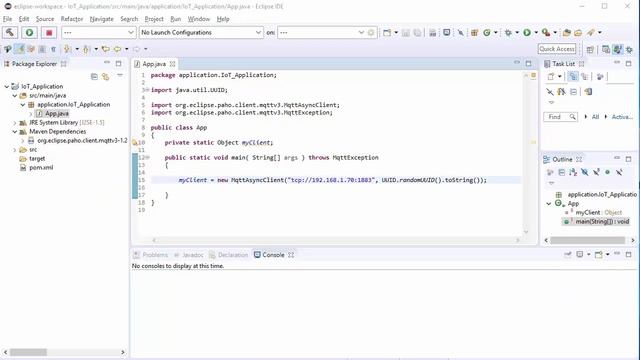Click the launch configuration gear icon
The width and height of the screenshot is (640, 360).
point(371,33)
